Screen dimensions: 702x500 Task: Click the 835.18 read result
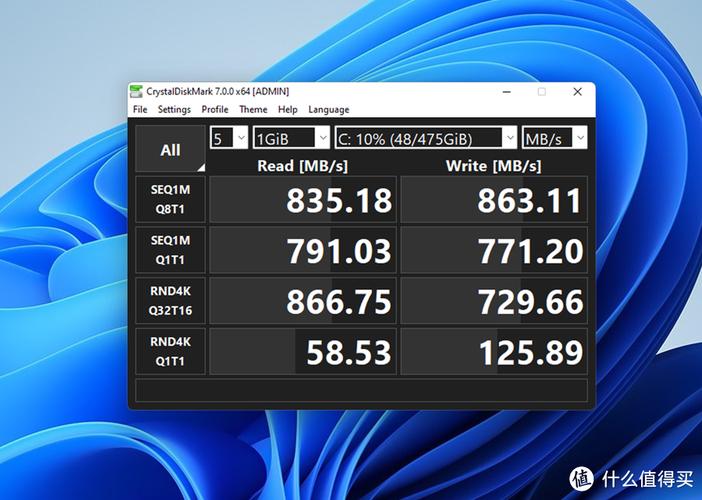coord(303,199)
